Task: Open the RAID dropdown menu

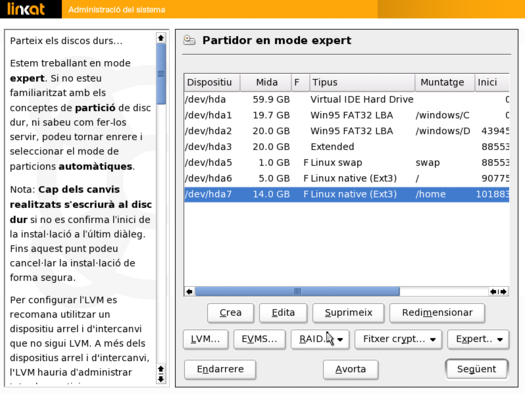Action: [x=320, y=339]
